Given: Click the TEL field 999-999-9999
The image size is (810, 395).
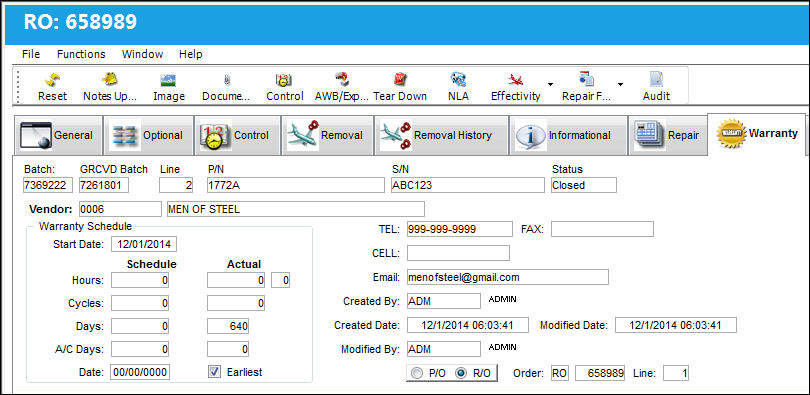Looking at the screenshot, I should click(x=460, y=229).
